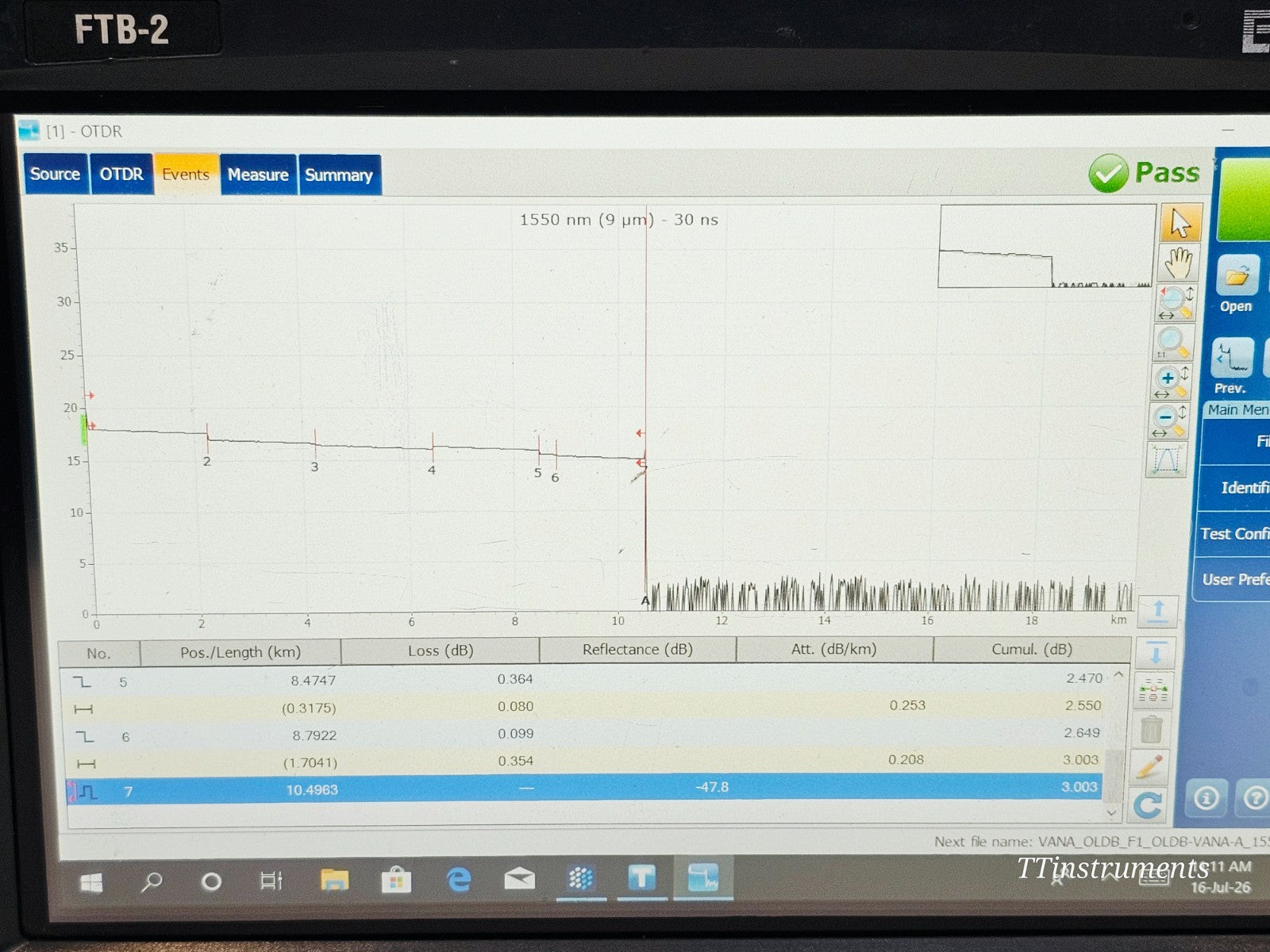Select event 5 row at 8.4747 km

(x=593, y=680)
